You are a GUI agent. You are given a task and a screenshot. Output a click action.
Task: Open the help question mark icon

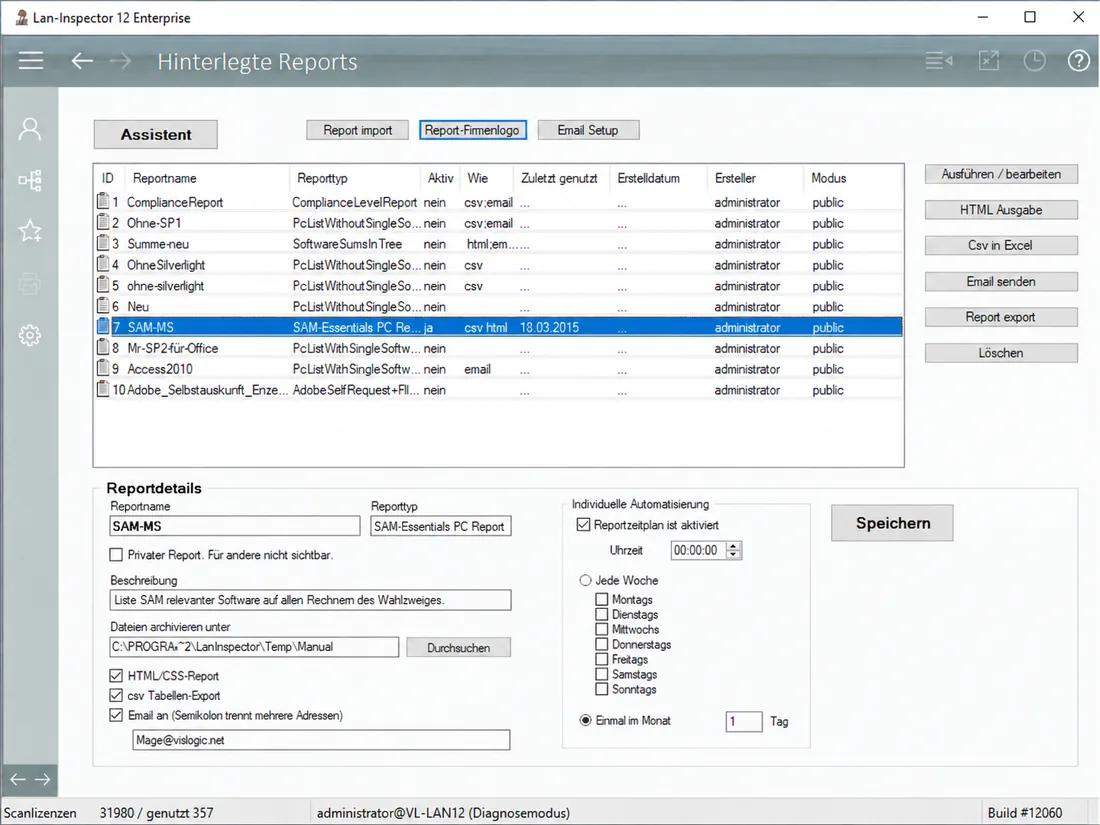pos(1078,61)
